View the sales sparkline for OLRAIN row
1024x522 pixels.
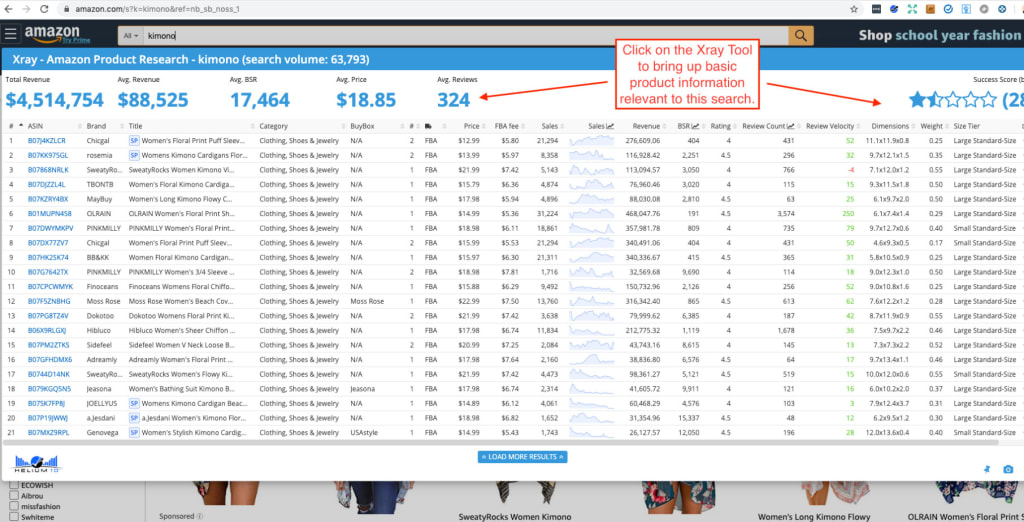[x=592, y=214]
